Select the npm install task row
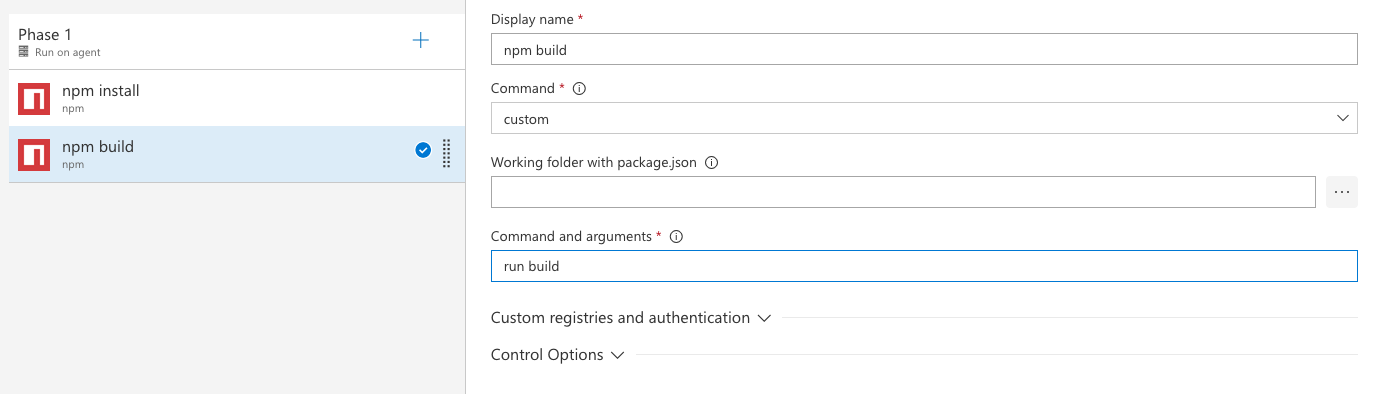The height and width of the screenshot is (394, 1377). tap(237, 98)
